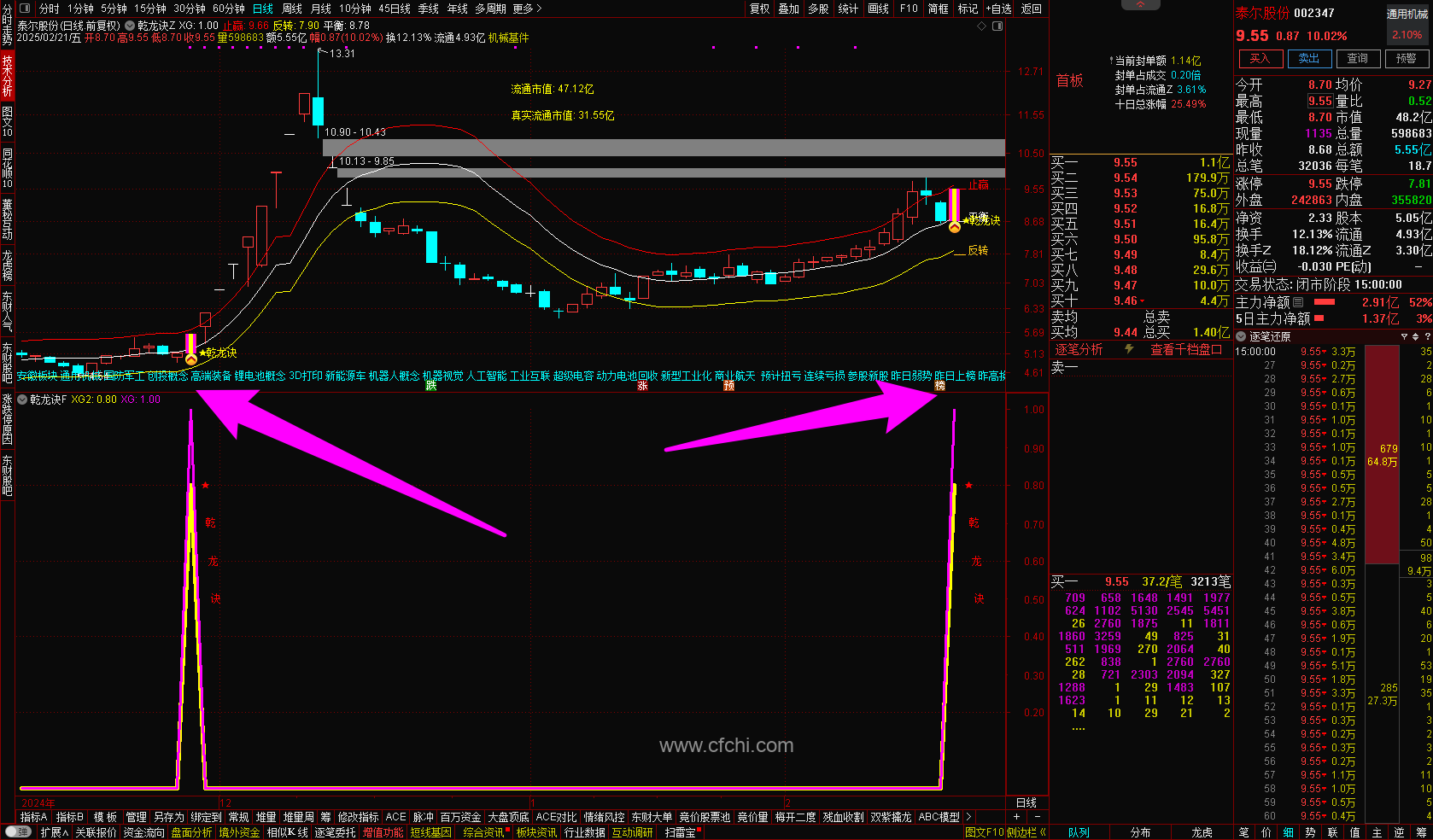Viewport: 1433px width, 840px height.
Task: Toggle the 弹 switch at the bottom left
Action: coord(18,831)
